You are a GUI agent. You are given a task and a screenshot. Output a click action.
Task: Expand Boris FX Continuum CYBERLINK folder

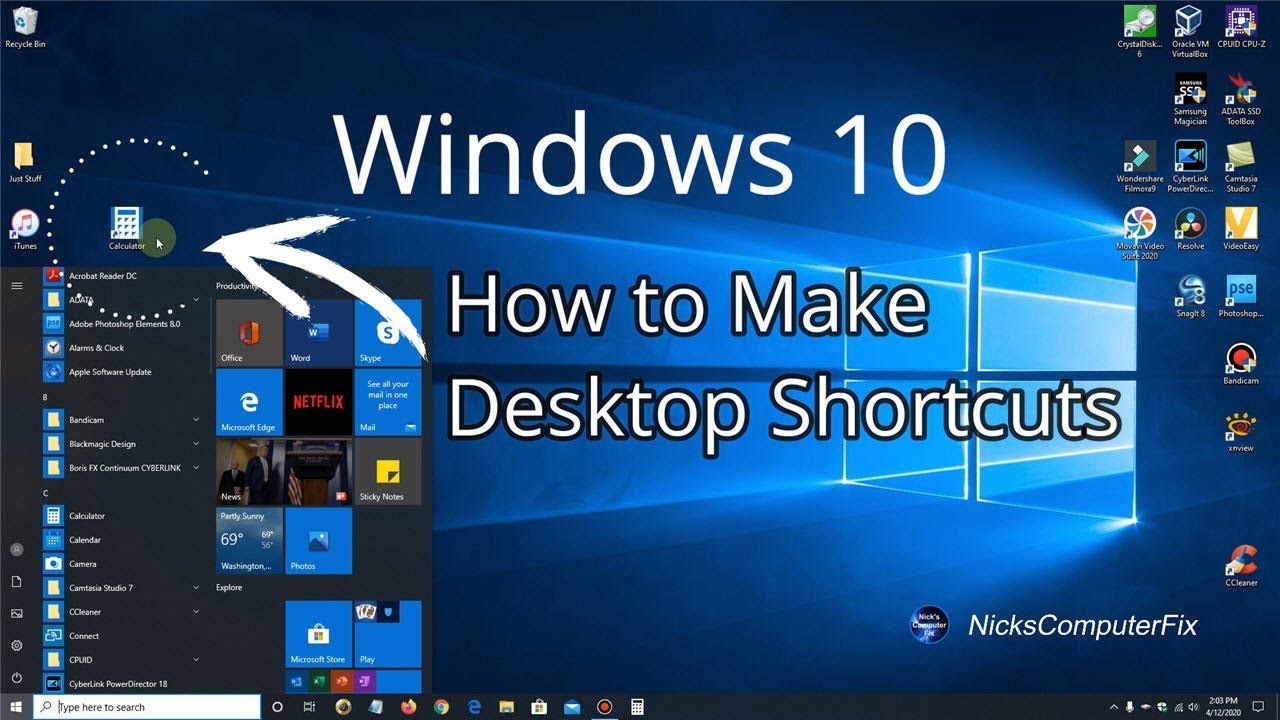click(196, 467)
